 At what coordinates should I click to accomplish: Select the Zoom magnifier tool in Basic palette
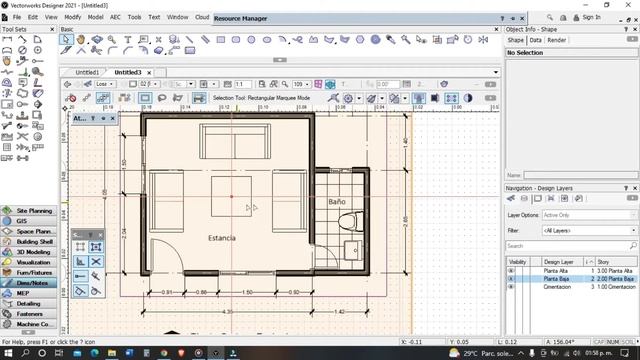pos(111,40)
